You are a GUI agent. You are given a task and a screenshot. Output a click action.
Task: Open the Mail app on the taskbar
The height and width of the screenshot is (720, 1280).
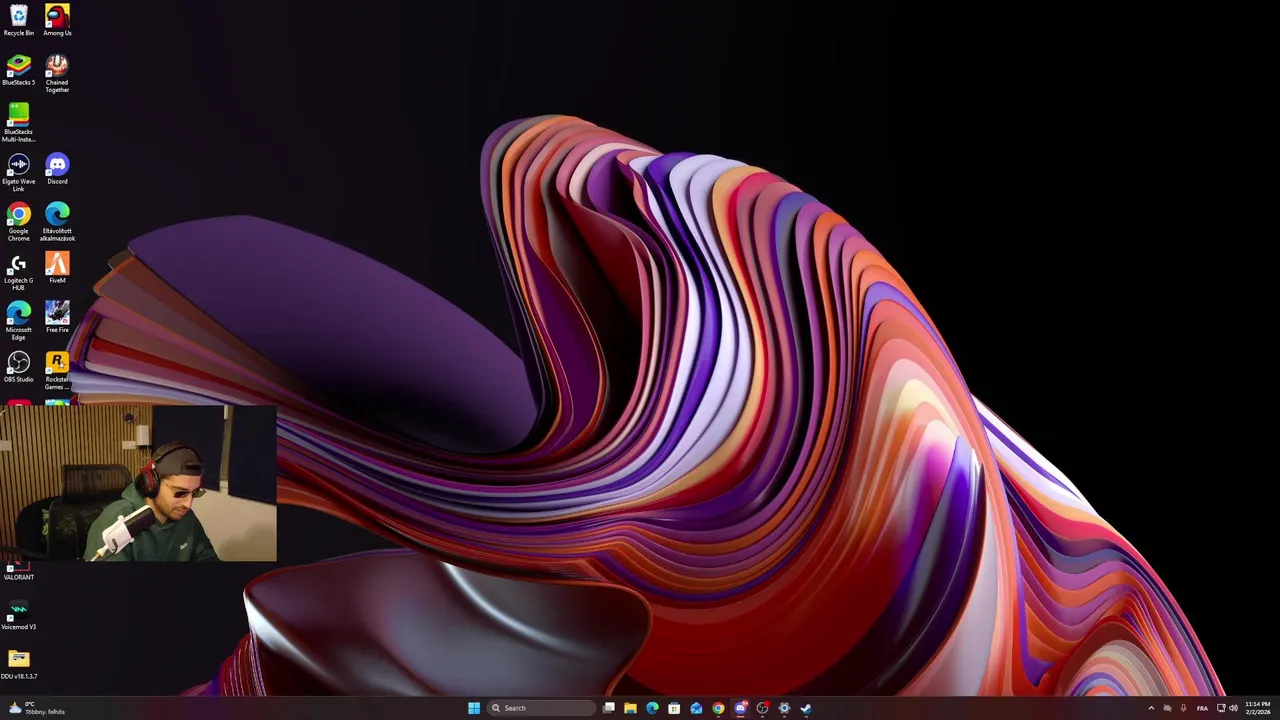point(696,708)
